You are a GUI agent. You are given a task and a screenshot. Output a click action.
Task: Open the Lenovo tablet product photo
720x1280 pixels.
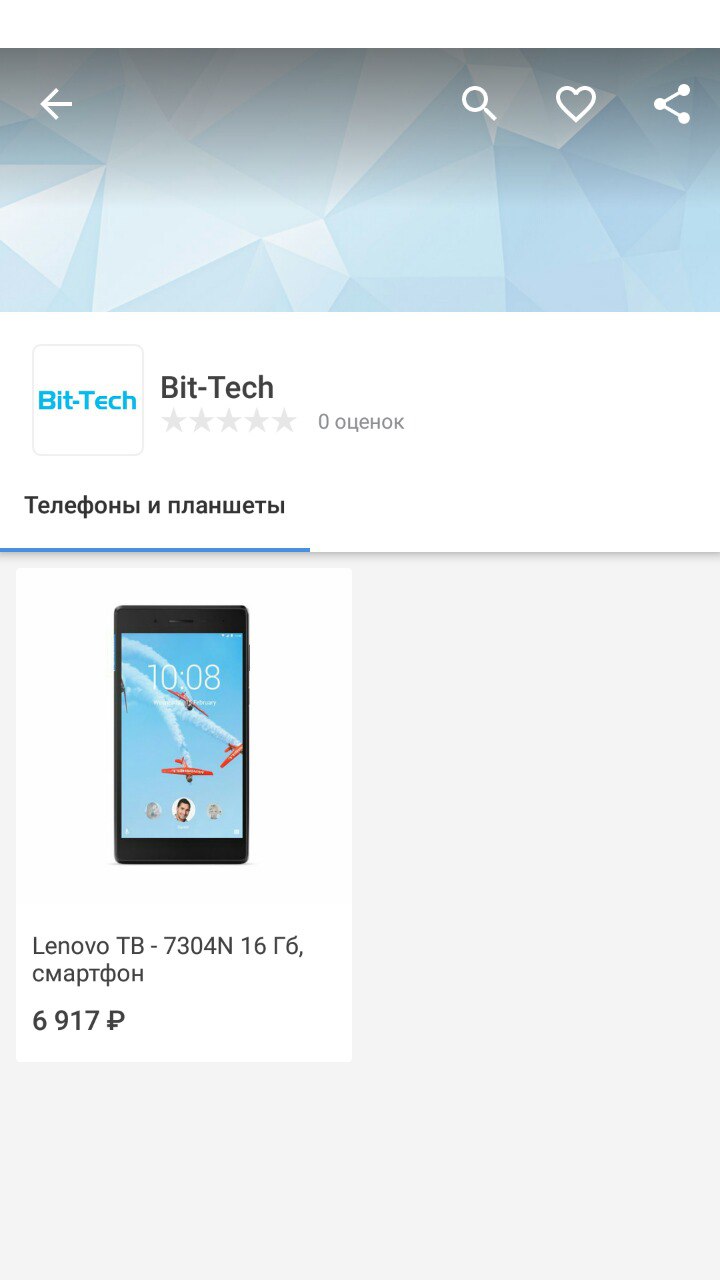(x=181, y=735)
